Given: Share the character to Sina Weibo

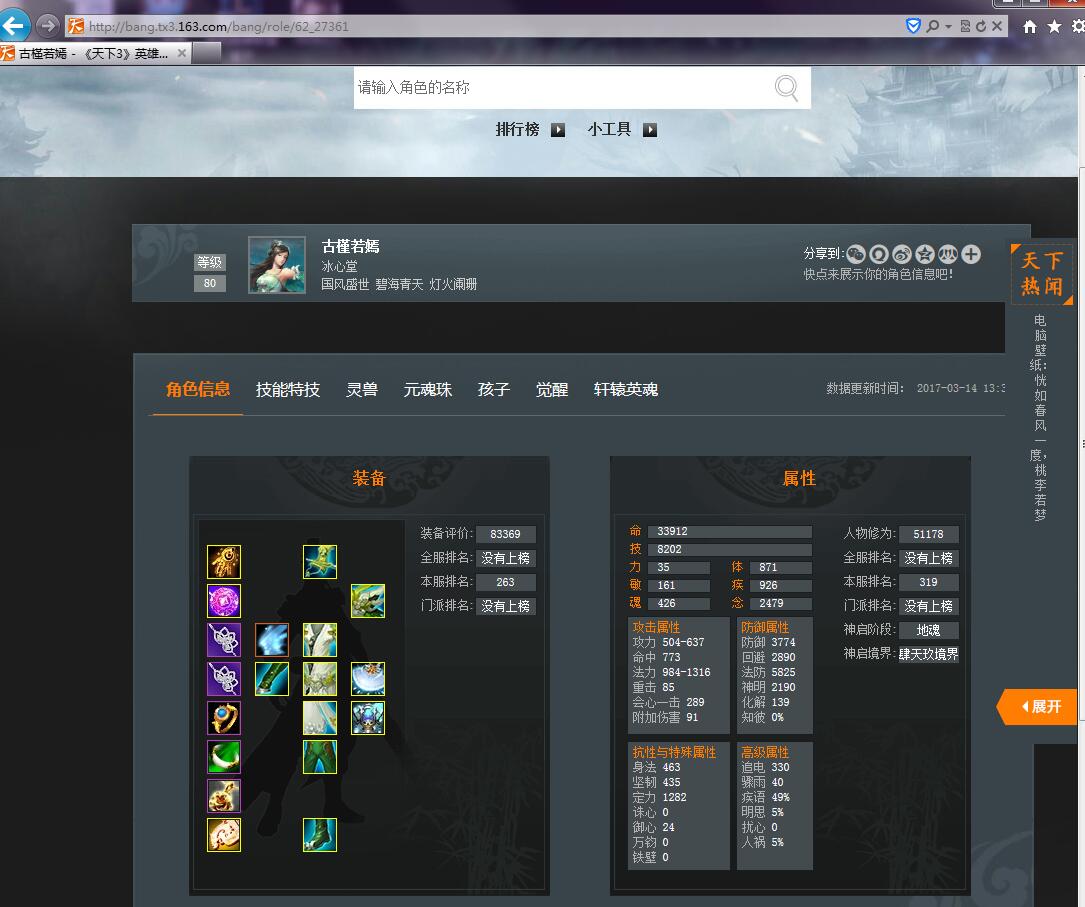Looking at the screenshot, I should coord(902,255).
